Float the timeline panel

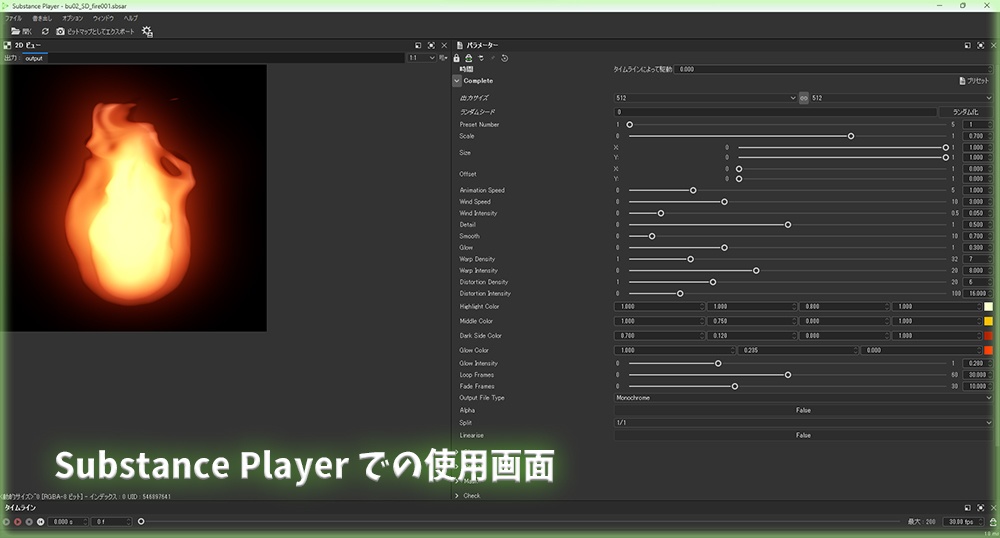coord(967,508)
